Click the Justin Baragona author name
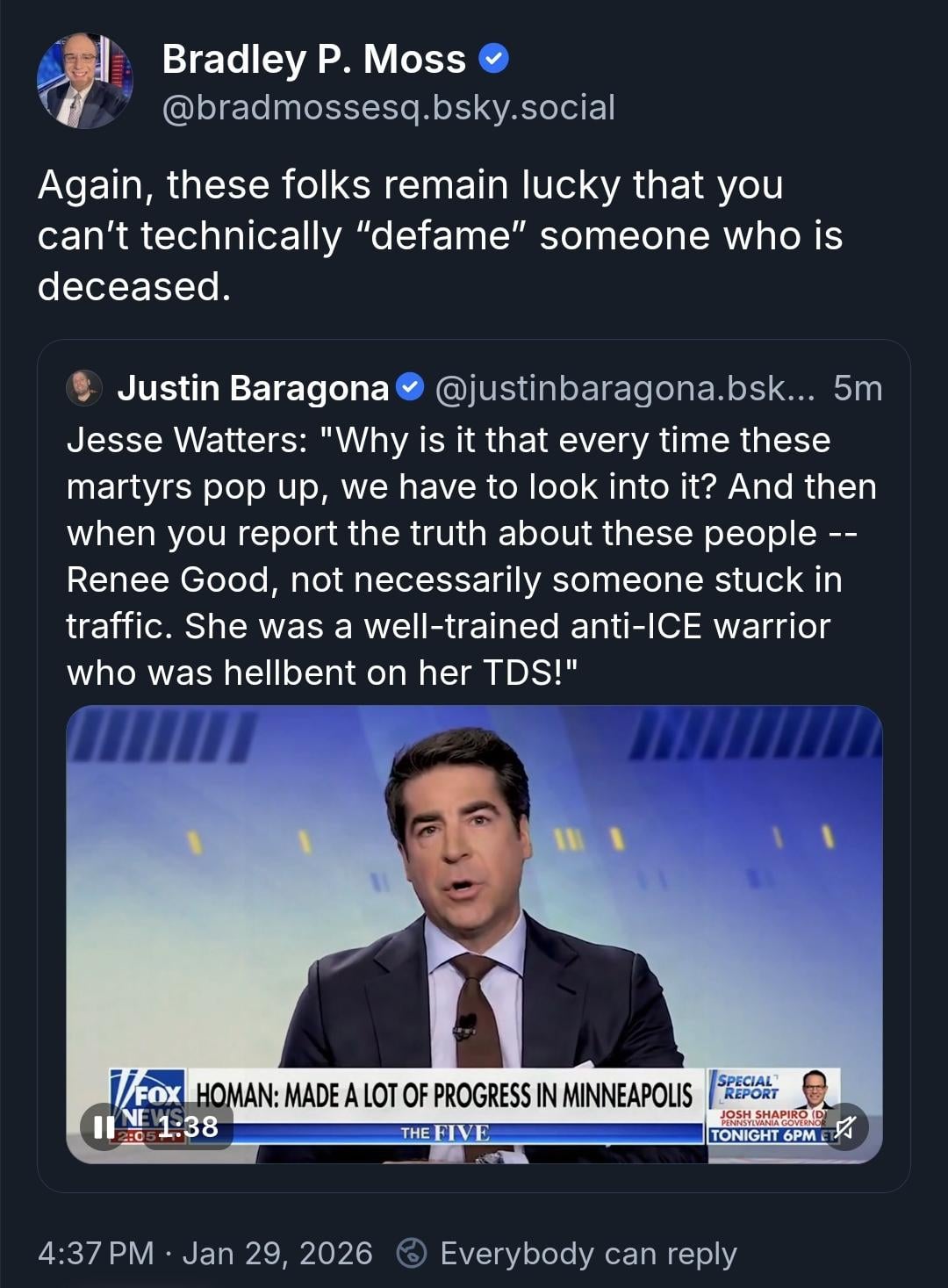 click(x=253, y=388)
